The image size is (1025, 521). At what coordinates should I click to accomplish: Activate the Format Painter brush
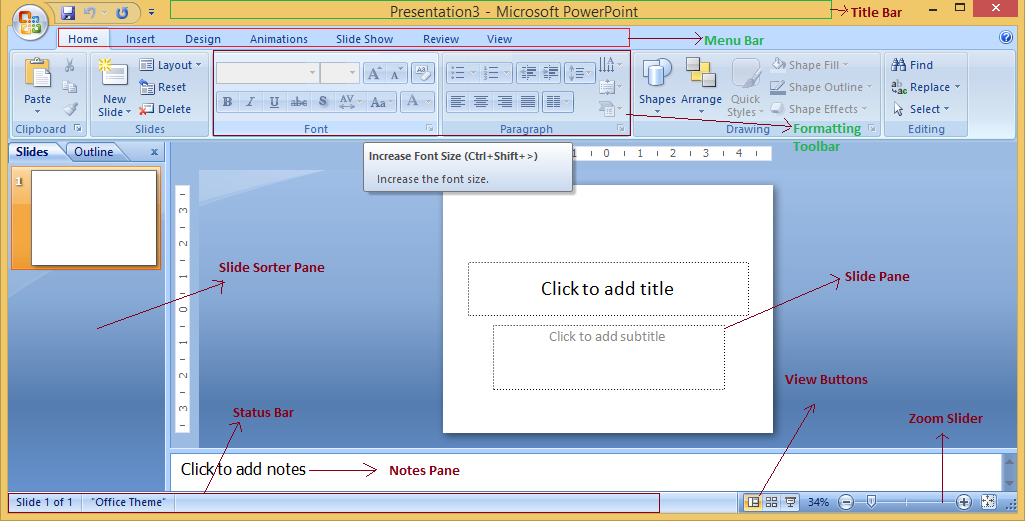point(70,109)
